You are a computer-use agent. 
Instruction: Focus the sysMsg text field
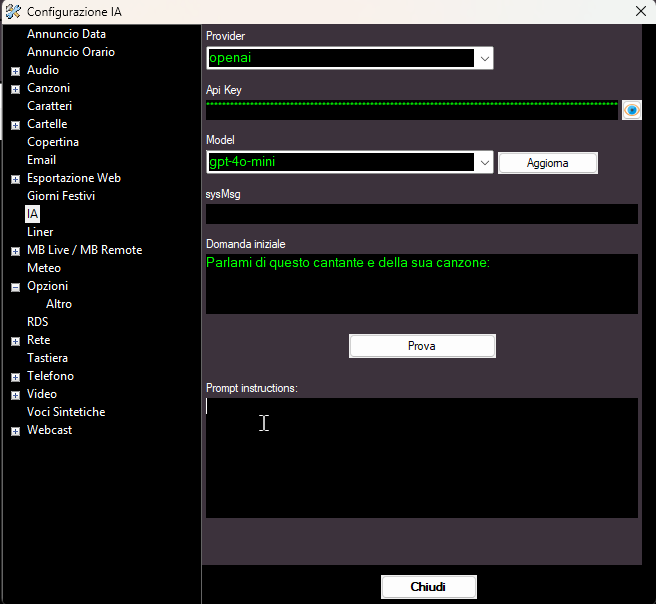point(422,214)
